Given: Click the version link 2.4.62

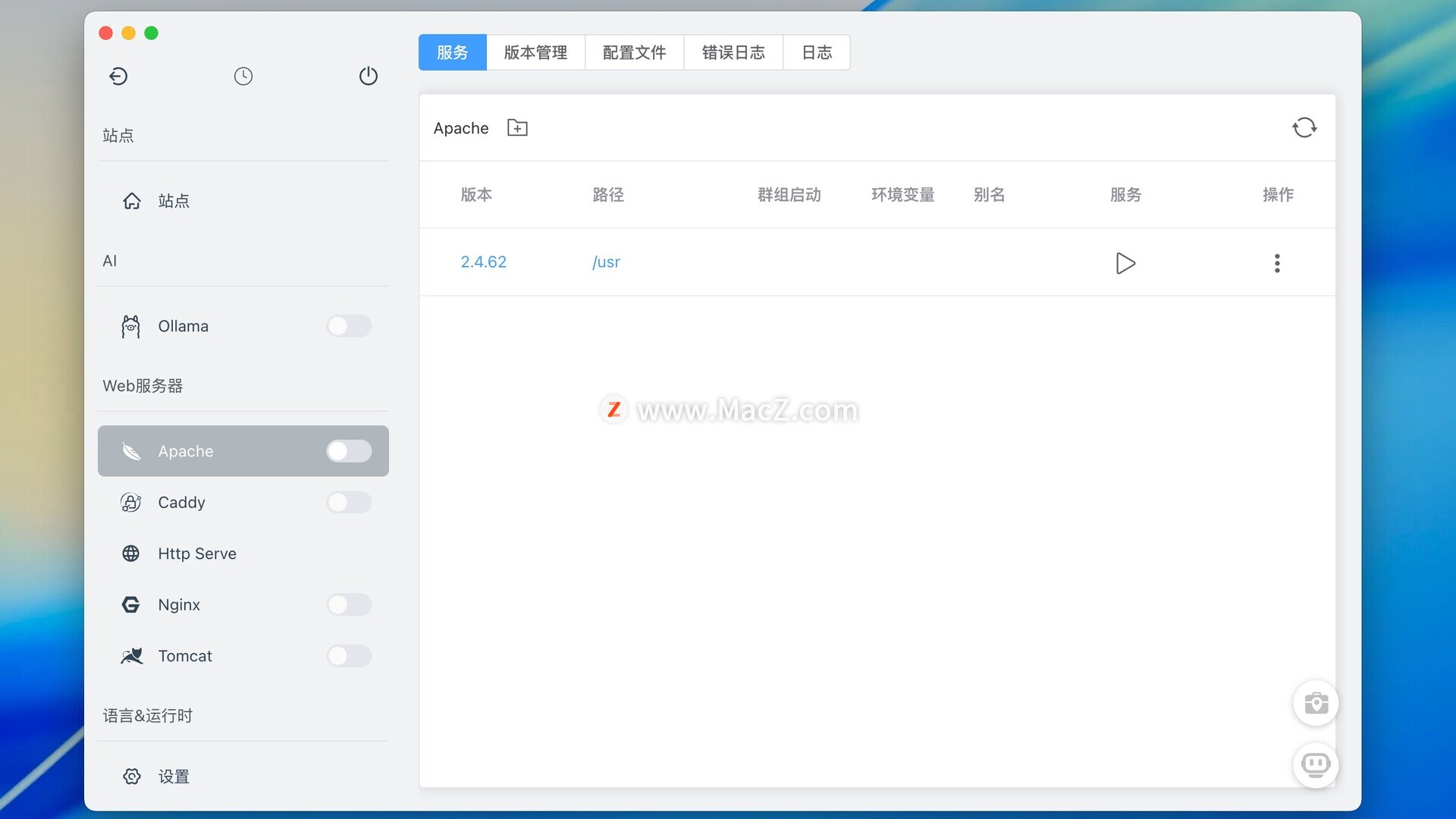Looking at the screenshot, I should coord(483,262).
